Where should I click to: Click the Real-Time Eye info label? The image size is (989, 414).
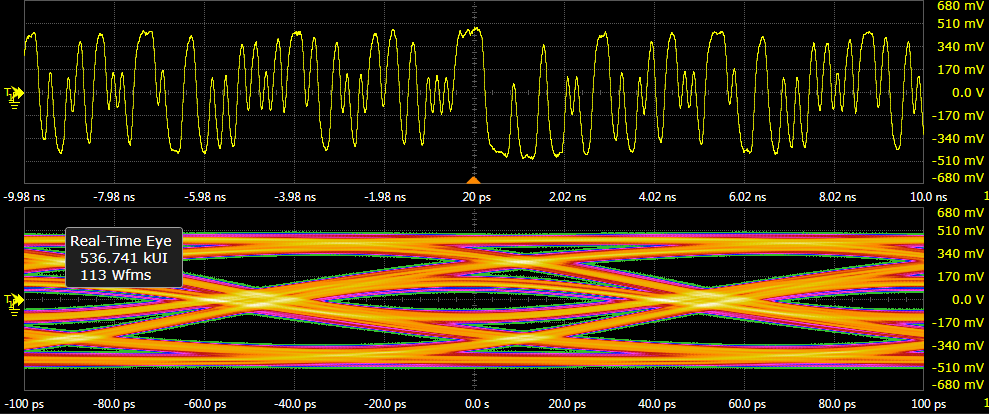click(x=120, y=241)
